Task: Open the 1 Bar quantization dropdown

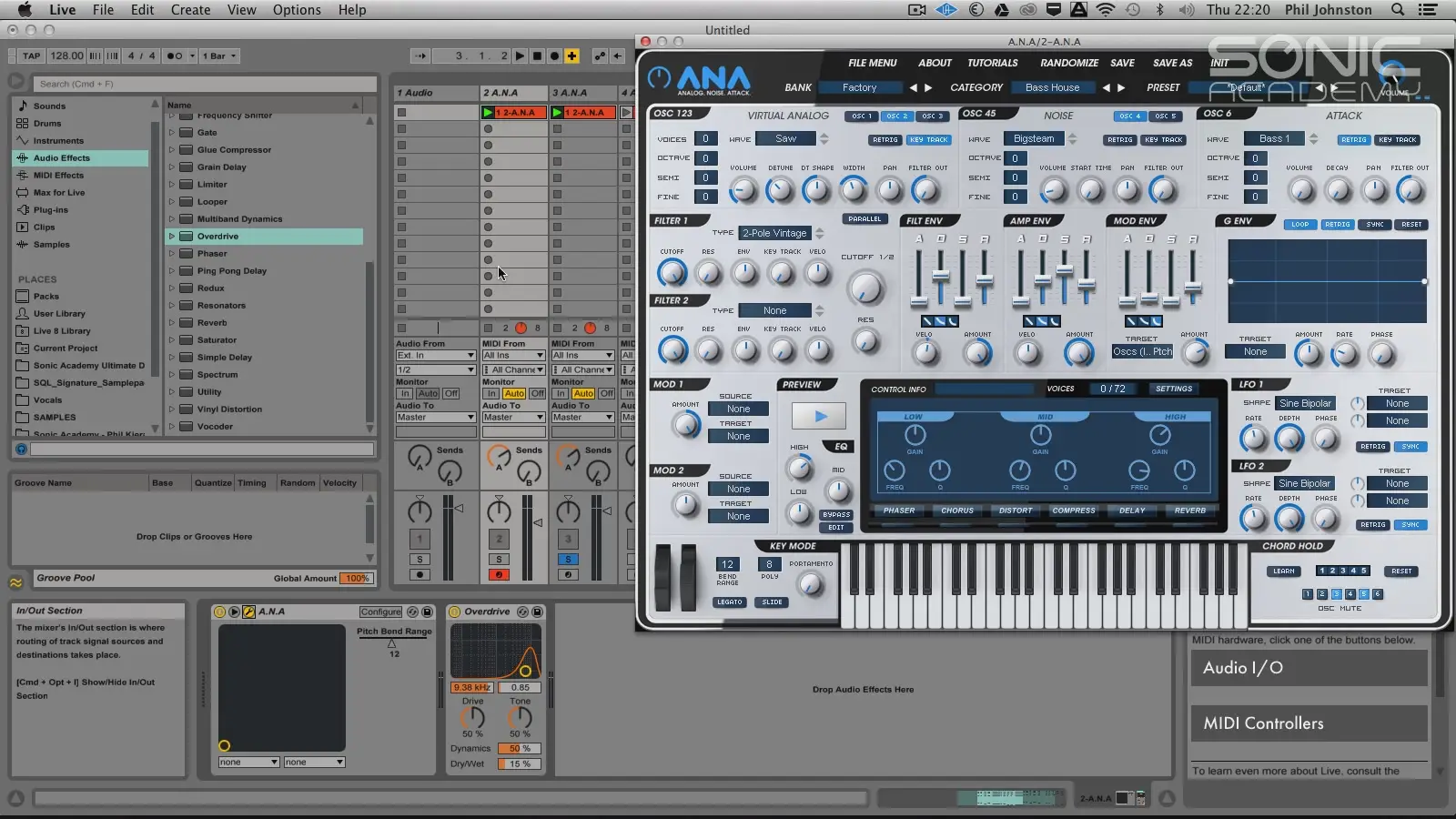Action: click(218, 56)
